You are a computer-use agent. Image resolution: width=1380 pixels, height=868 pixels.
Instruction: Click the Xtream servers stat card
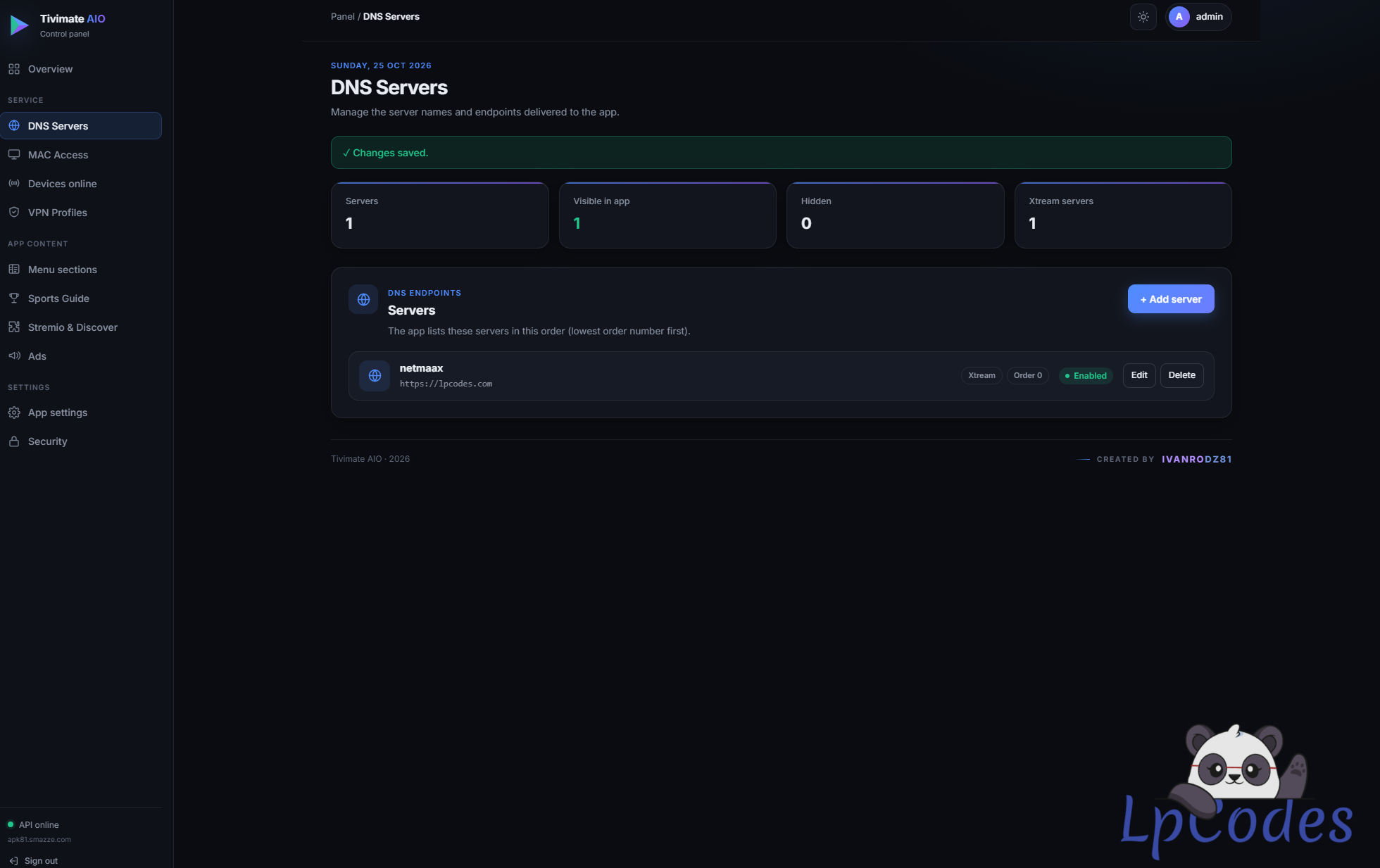point(1123,215)
